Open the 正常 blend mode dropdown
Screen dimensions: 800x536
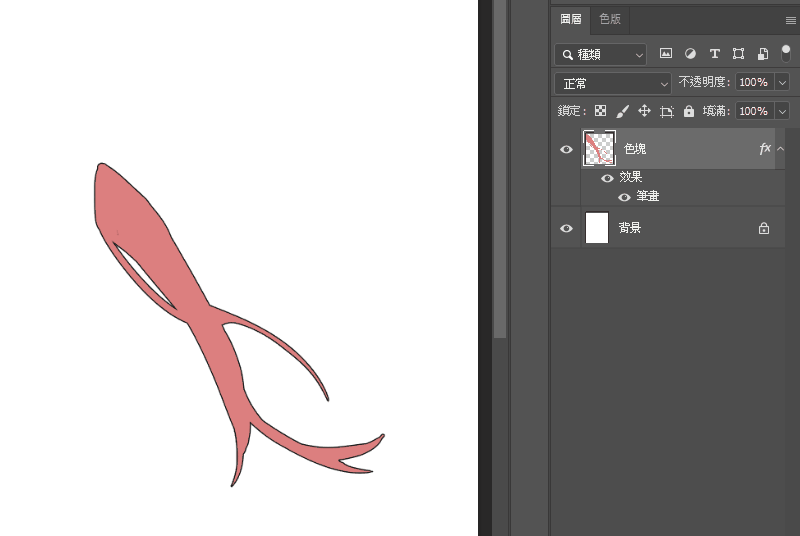click(613, 83)
